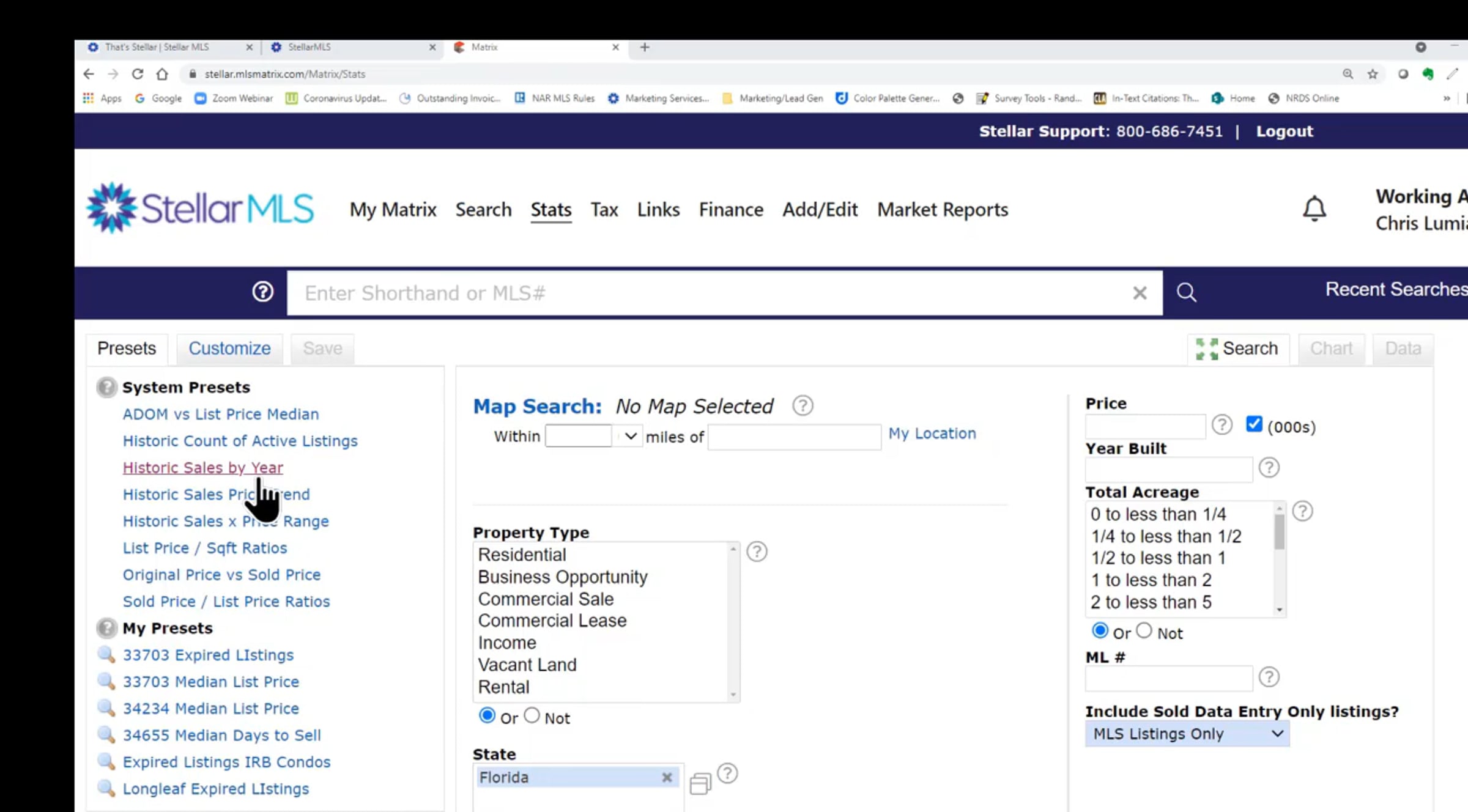Open ML # help icon

[1269, 677]
